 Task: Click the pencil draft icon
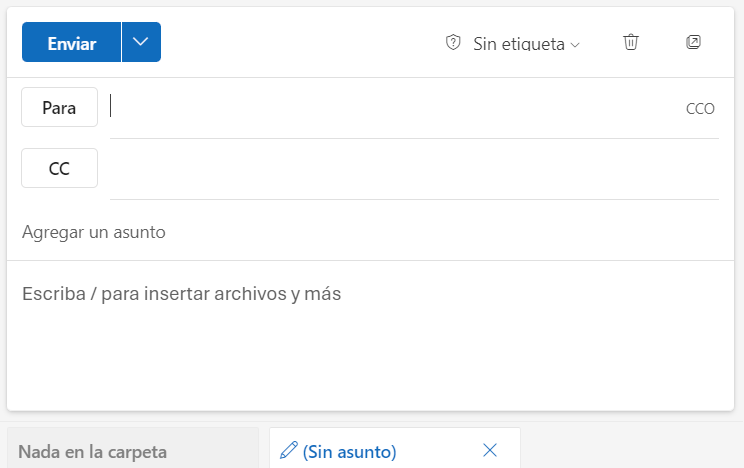(x=289, y=451)
